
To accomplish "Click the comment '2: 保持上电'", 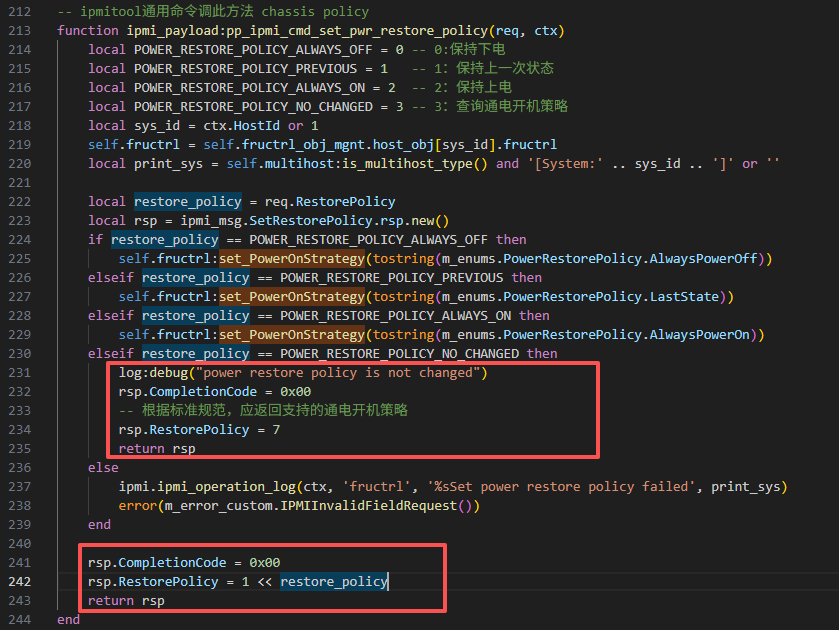I will tap(472, 87).
